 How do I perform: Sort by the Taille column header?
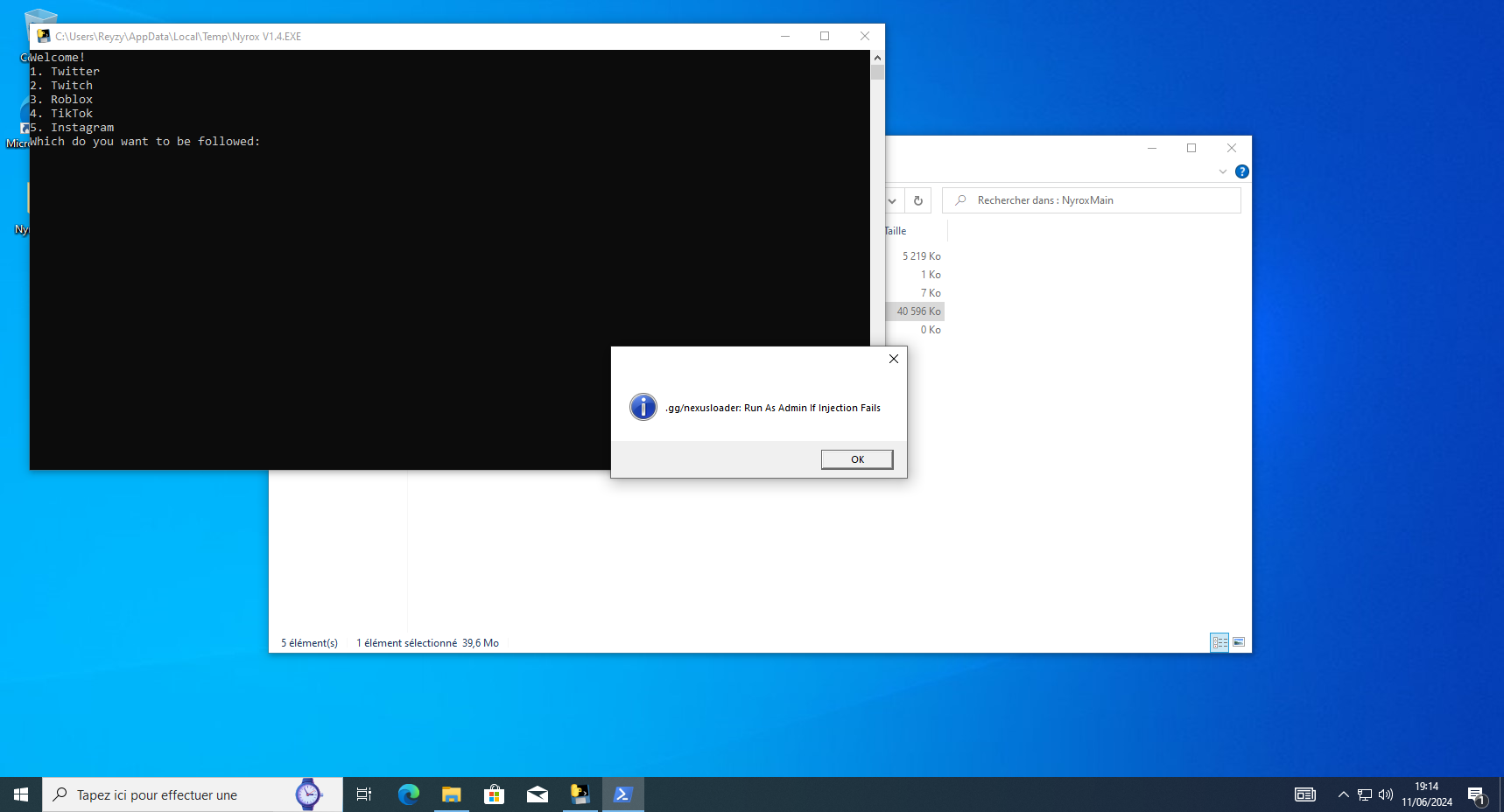click(896, 231)
